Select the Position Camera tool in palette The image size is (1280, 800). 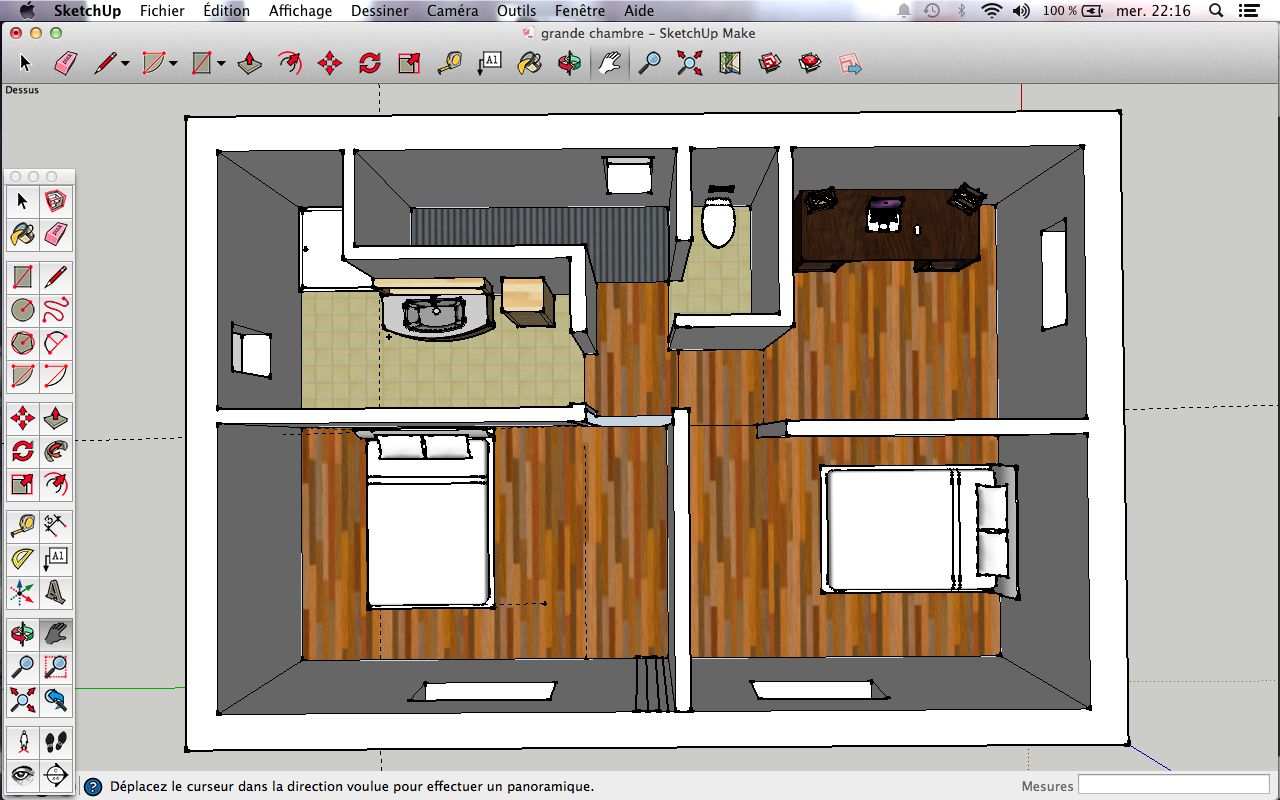(23, 741)
